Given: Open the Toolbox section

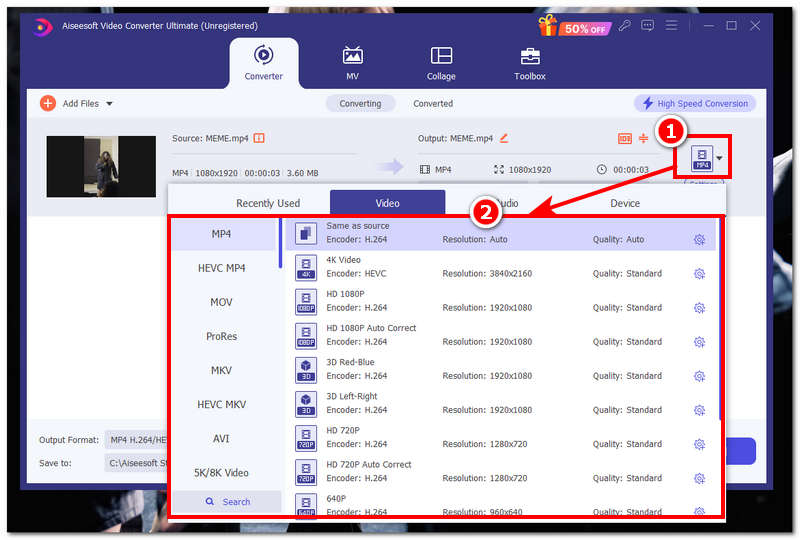Looking at the screenshot, I should click(x=530, y=64).
